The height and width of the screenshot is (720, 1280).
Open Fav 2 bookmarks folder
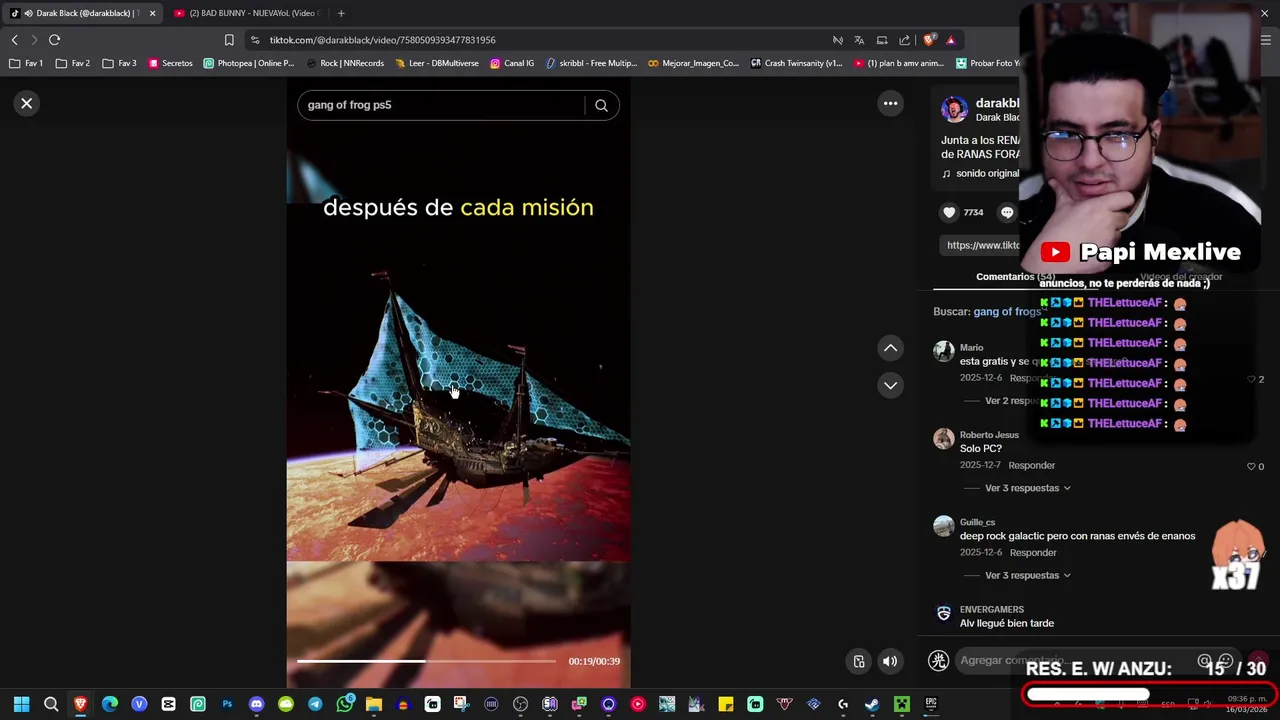pyautogui.click(x=72, y=63)
